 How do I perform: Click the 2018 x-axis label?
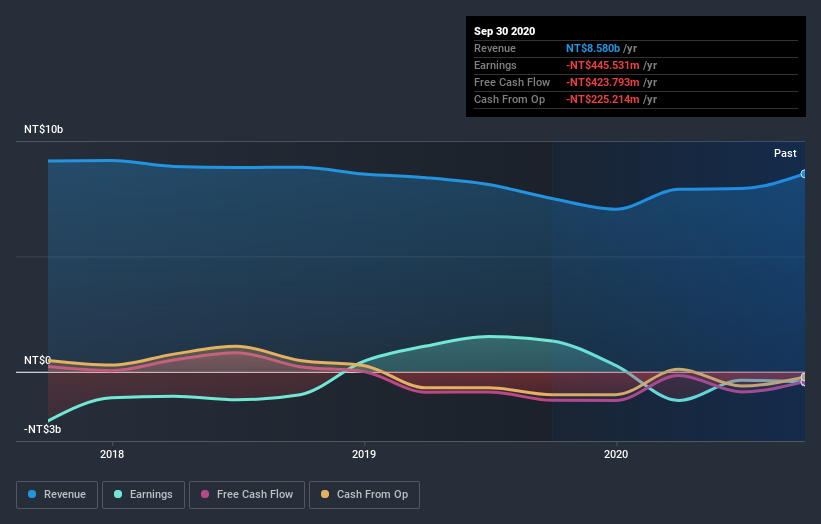pos(112,454)
